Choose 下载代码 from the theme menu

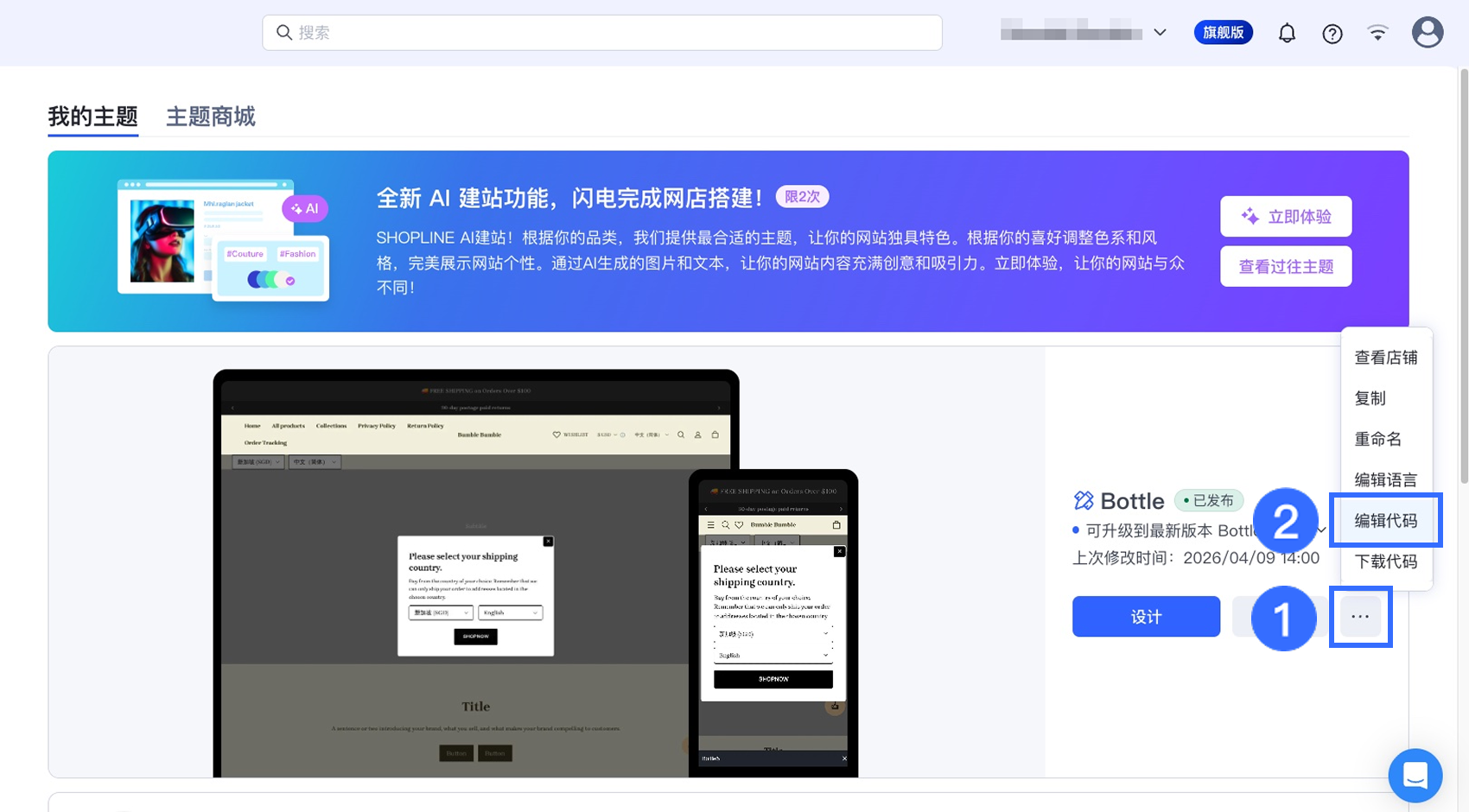click(x=1385, y=561)
